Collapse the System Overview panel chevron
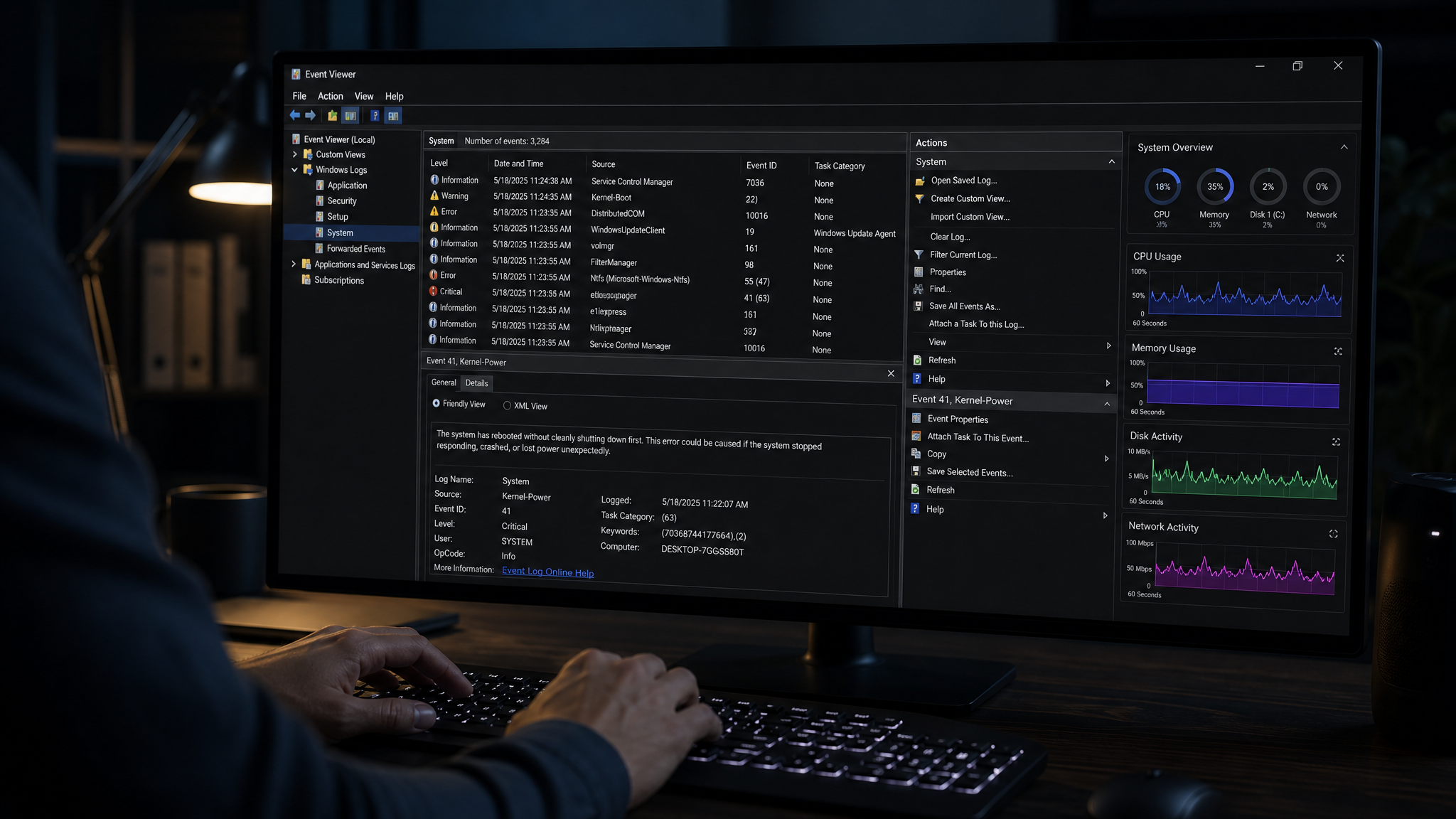The height and width of the screenshot is (819, 1456). click(1344, 147)
